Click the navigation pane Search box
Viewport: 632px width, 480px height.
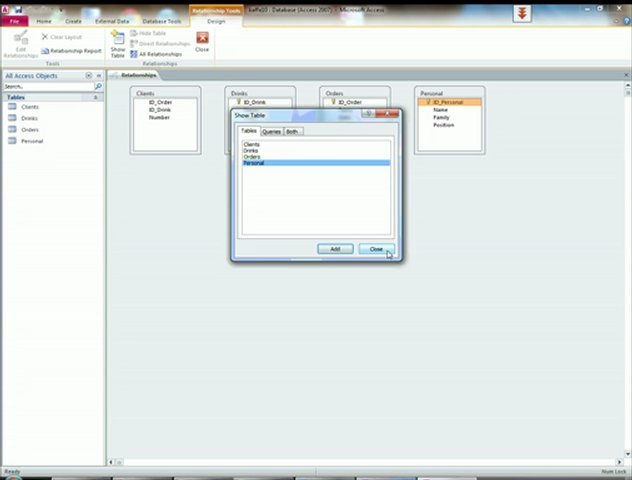pyautogui.click(x=48, y=87)
